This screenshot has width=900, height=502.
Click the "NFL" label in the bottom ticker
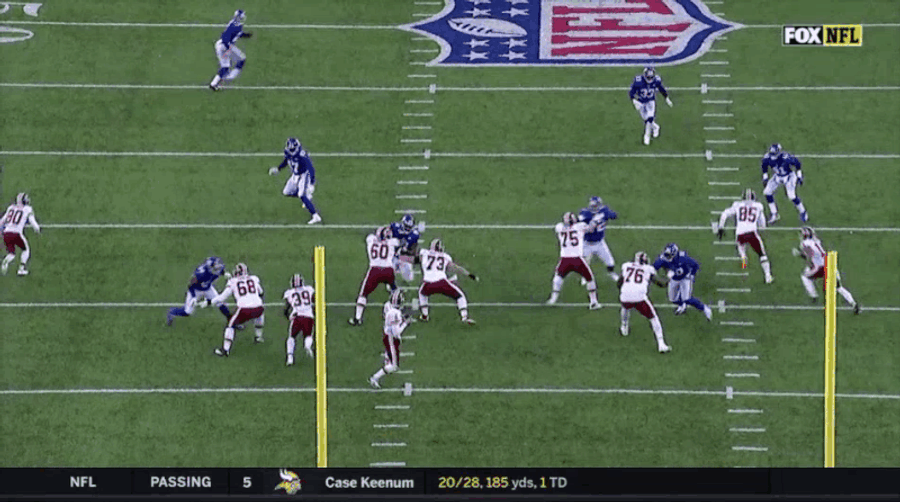pyautogui.click(x=83, y=482)
